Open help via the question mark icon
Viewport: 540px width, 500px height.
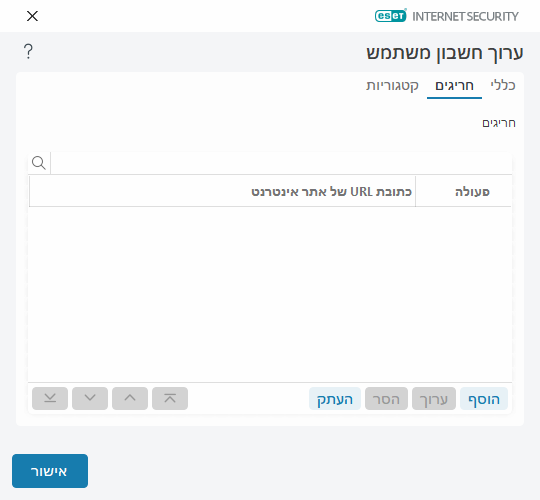pyautogui.click(x=29, y=52)
